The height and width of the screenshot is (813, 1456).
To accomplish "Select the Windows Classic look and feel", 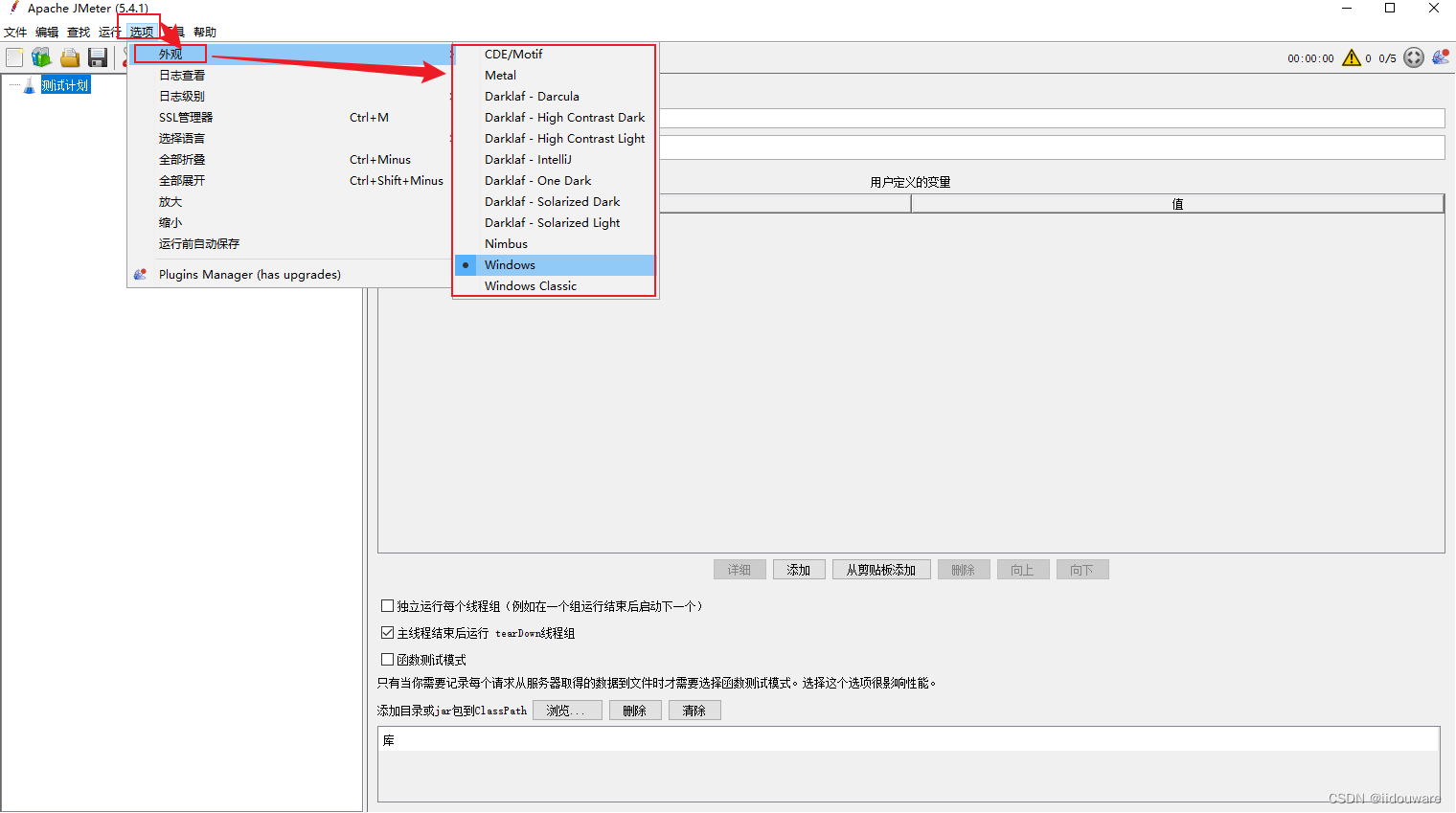I will (555, 285).
